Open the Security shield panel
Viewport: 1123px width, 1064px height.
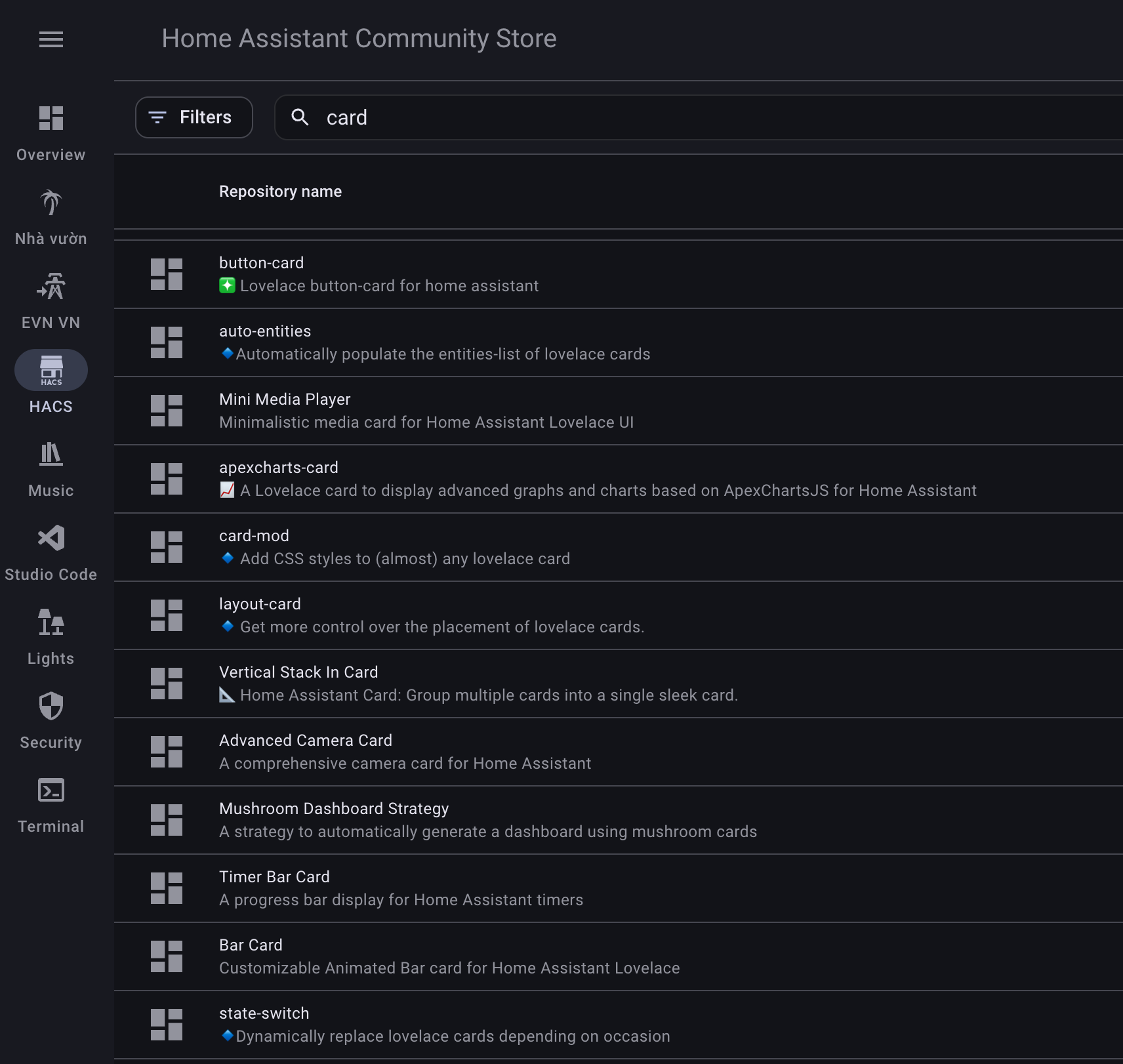51,706
